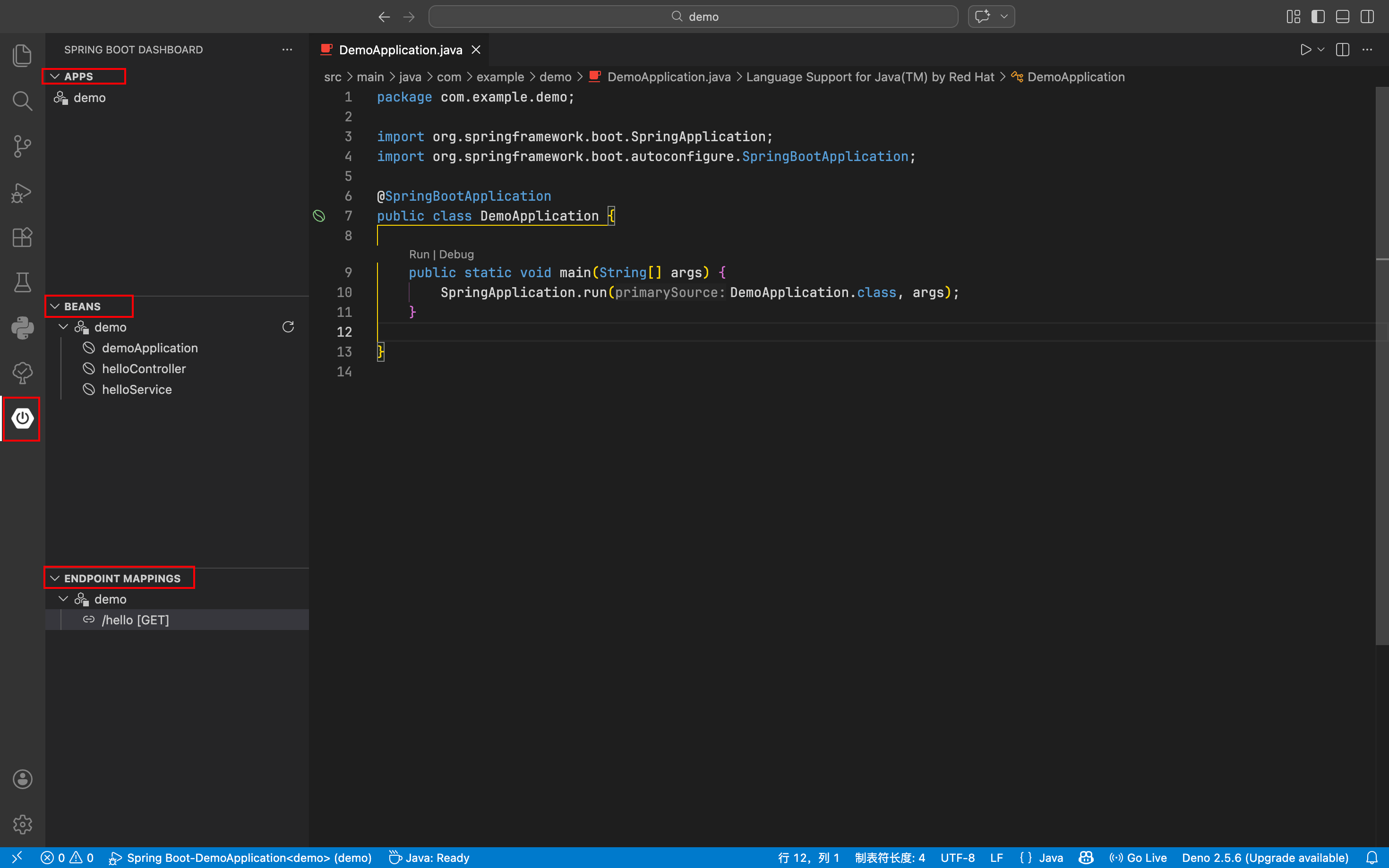Viewport: 1389px width, 868px height.
Task: Open Spring Boot Dashboard more actions
Action: point(287,50)
